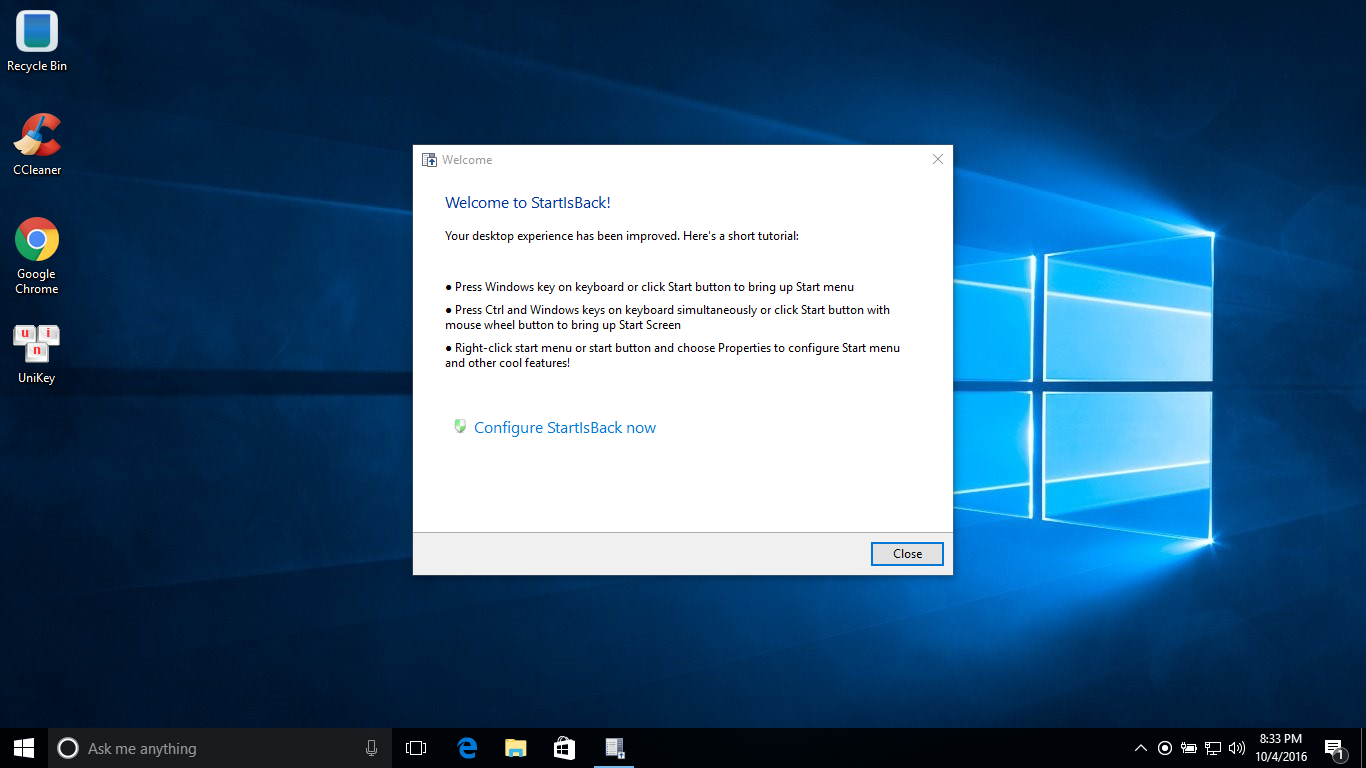Open the Start menu
Image resolution: width=1366 pixels, height=768 pixels.
[x=22, y=747]
